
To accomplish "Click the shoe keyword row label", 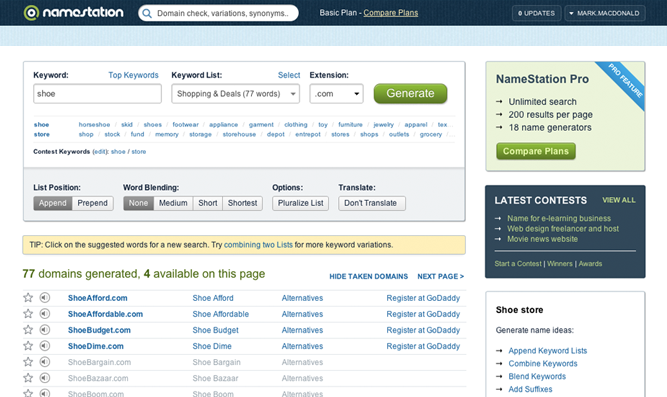I will point(41,125).
